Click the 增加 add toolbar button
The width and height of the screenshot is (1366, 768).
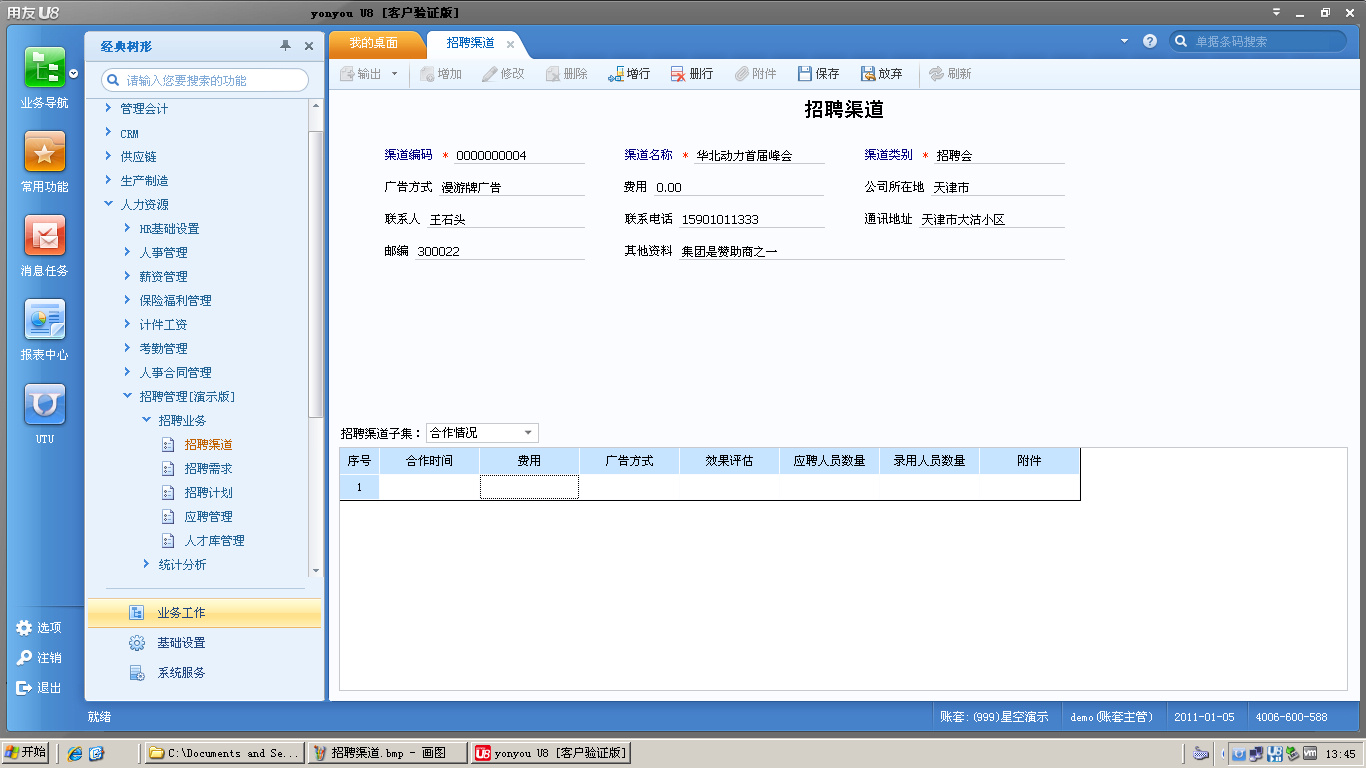pyautogui.click(x=441, y=74)
